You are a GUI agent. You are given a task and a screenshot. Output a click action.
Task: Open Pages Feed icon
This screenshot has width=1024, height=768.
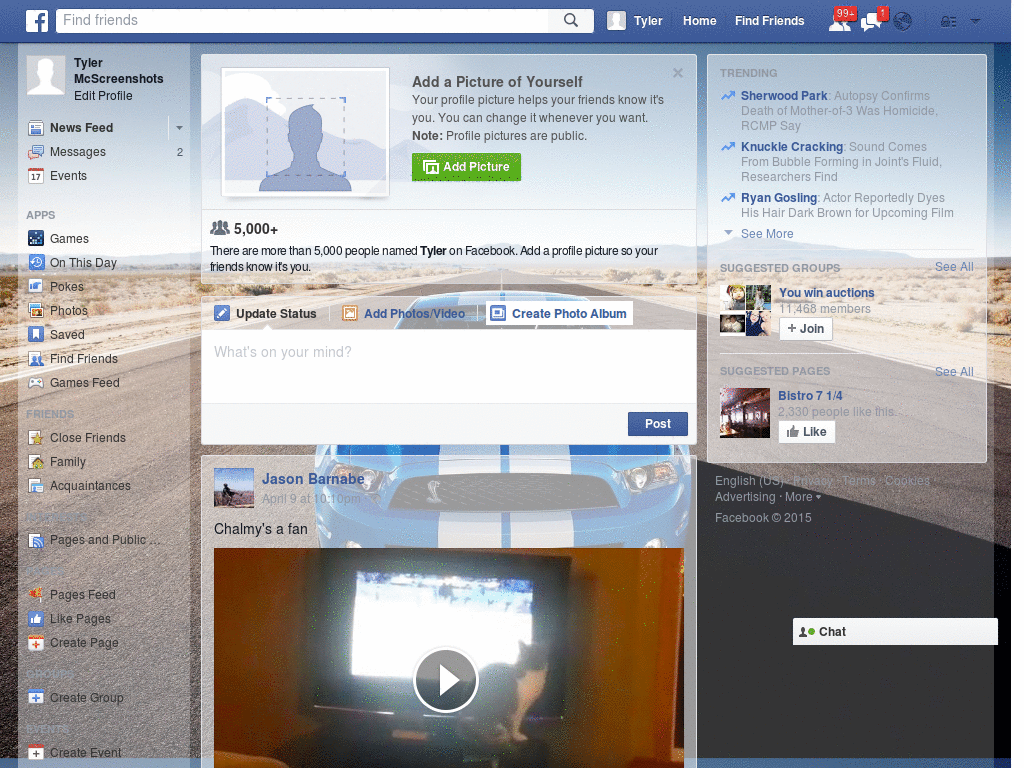[36, 594]
